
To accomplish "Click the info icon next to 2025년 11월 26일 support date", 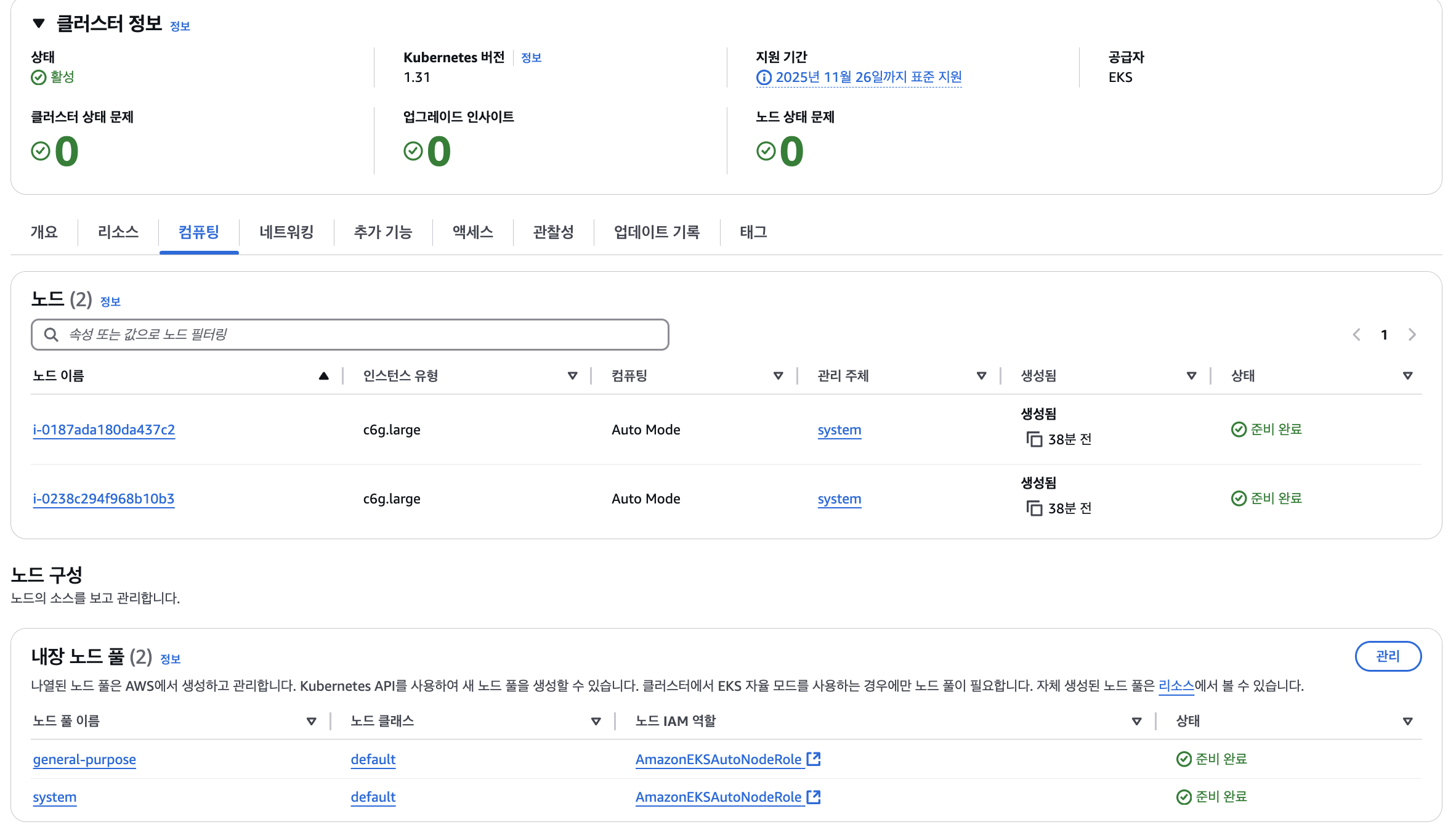I will [764, 78].
